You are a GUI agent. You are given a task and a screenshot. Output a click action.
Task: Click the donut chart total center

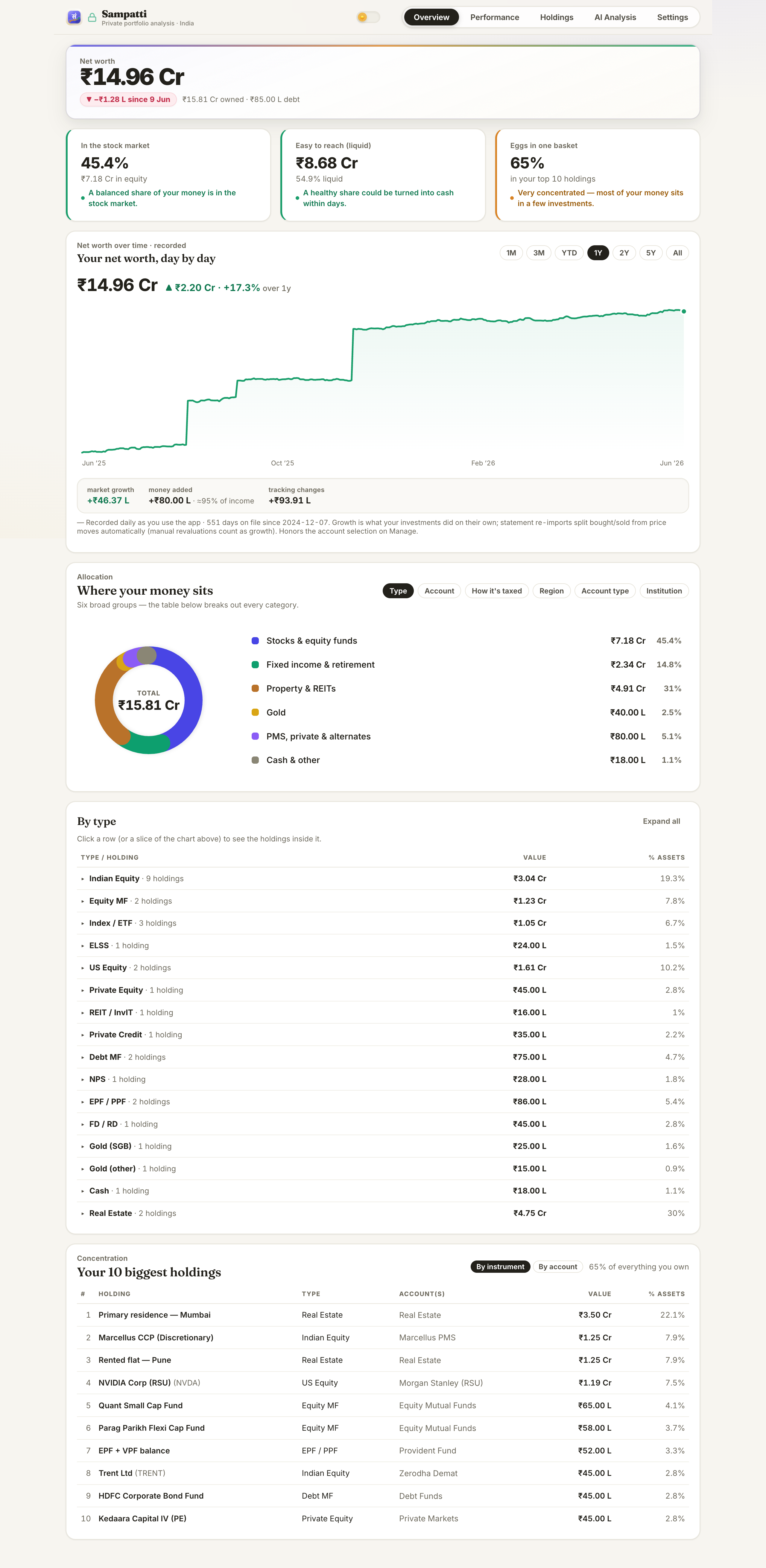[149, 700]
